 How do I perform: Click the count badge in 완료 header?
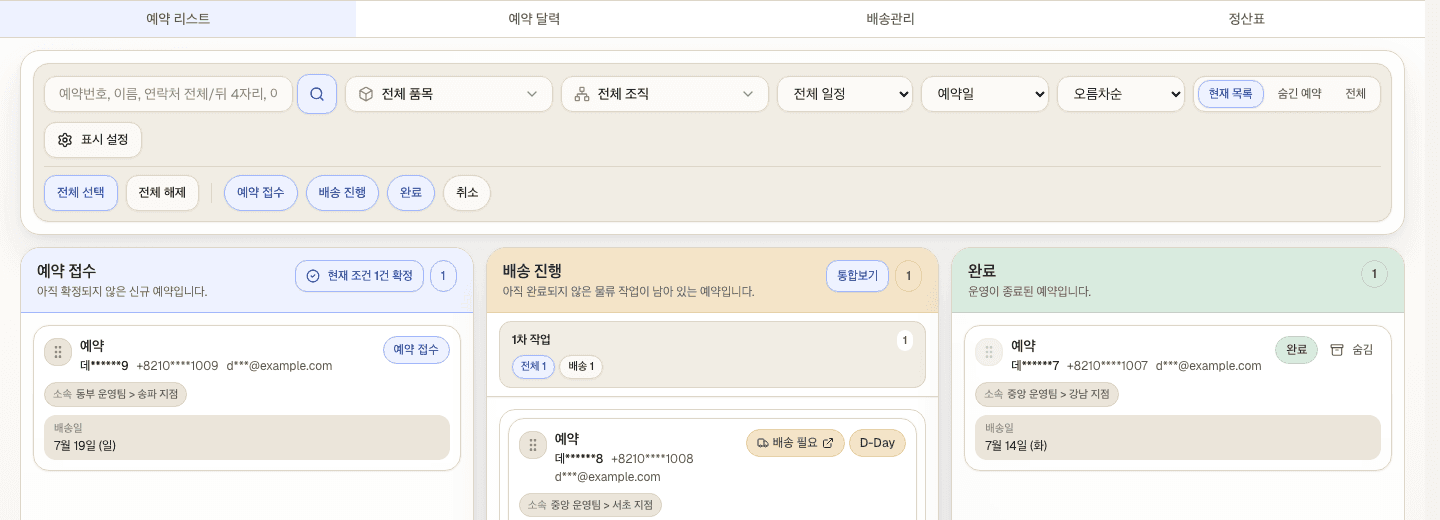[1374, 274]
